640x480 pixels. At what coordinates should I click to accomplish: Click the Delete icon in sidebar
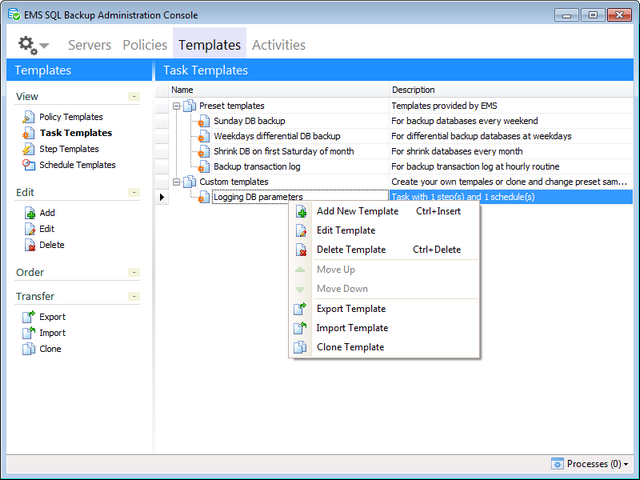coord(30,245)
